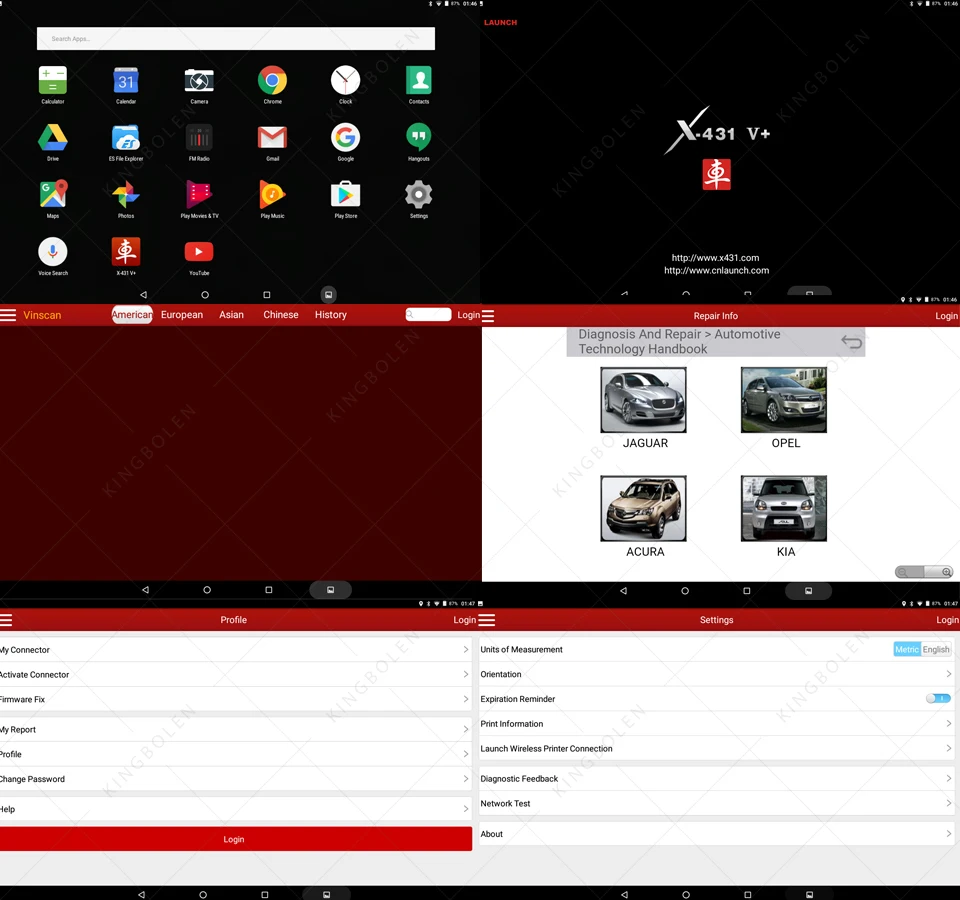Open the Print Information setting
This screenshot has width=960, height=900.
click(x=717, y=724)
